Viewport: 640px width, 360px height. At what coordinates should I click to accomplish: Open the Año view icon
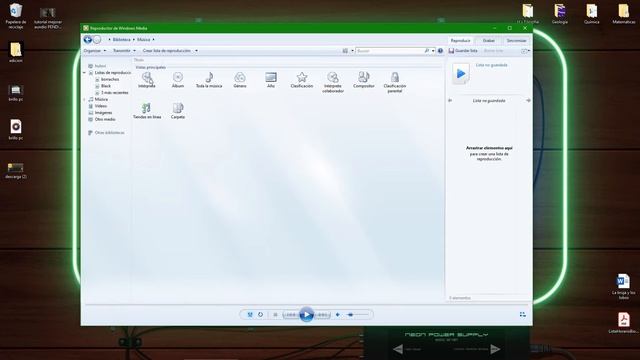[x=271, y=77]
